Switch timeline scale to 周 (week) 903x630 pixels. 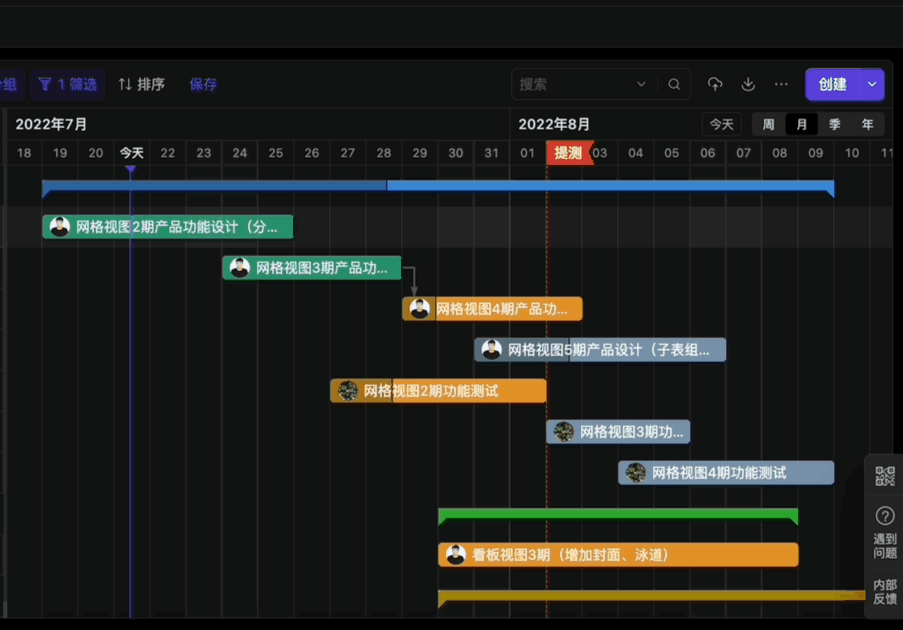coord(768,125)
